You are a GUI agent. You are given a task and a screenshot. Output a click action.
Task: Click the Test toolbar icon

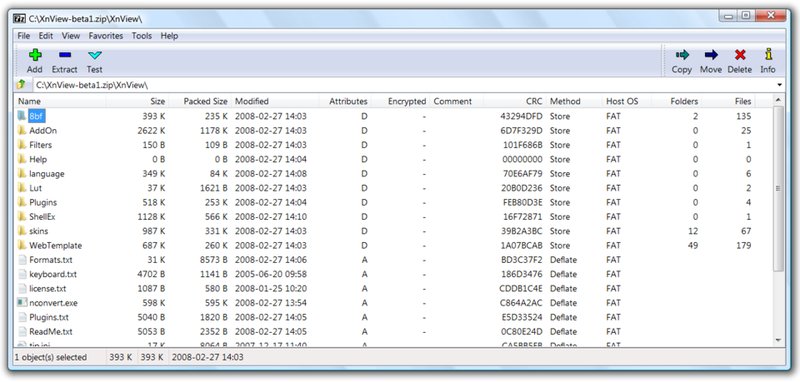(94, 55)
